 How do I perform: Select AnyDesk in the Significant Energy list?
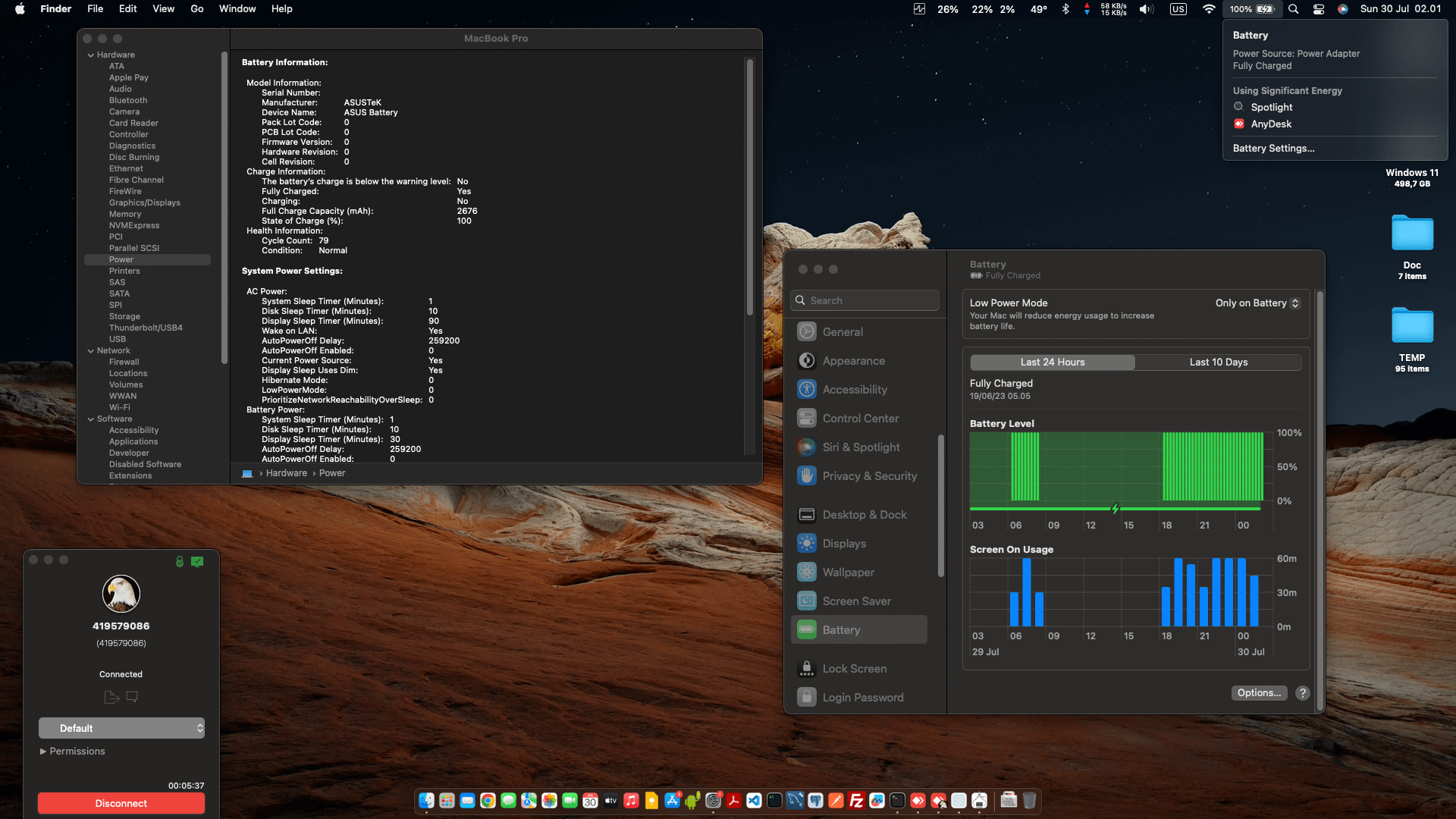pyautogui.click(x=1272, y=124)
